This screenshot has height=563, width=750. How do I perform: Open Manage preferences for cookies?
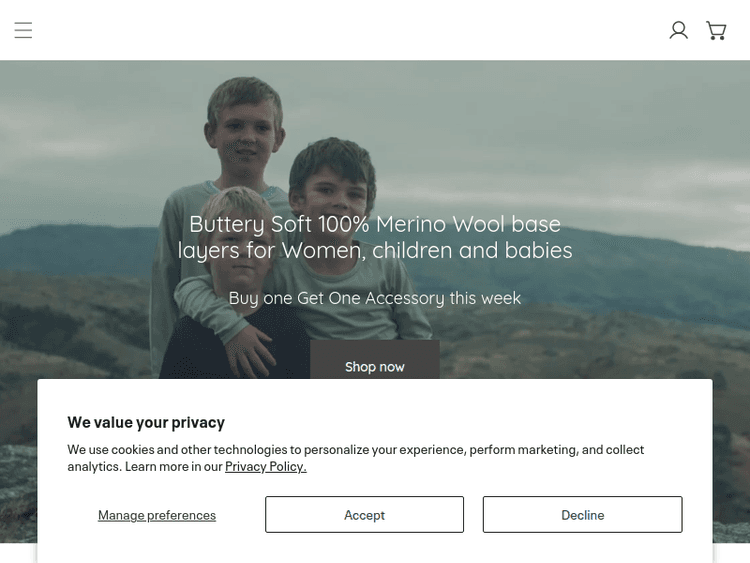point(157,515)
